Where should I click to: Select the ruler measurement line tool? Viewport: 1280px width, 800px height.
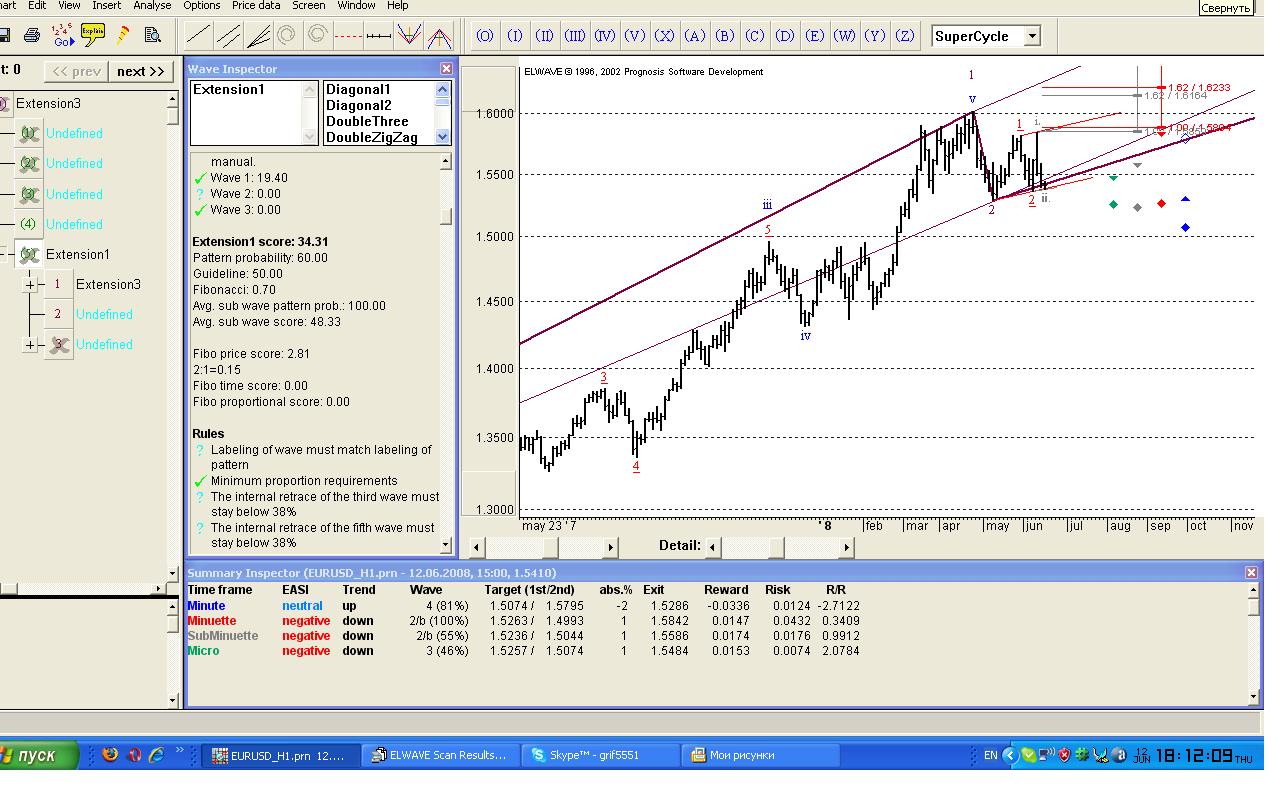(378, 36)
